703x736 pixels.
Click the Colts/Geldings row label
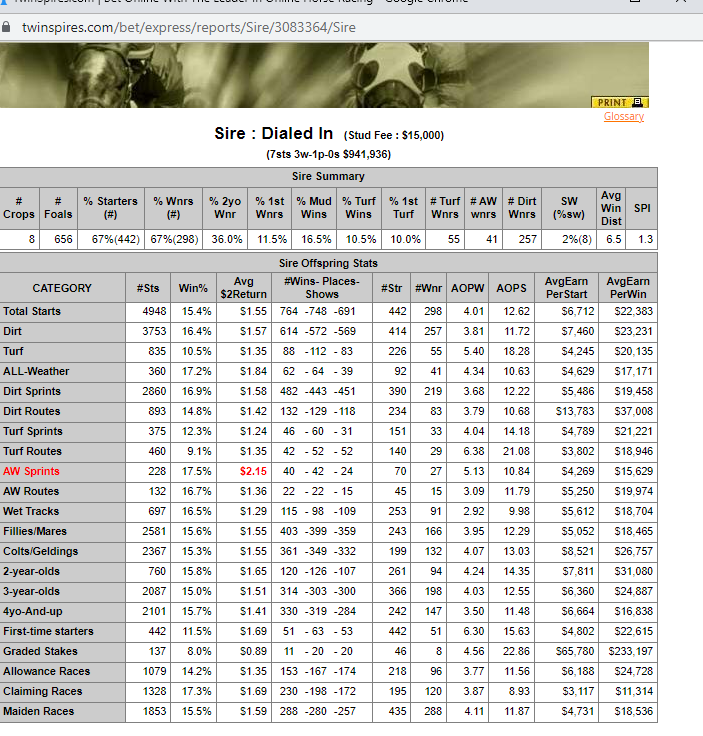[40, 552]
